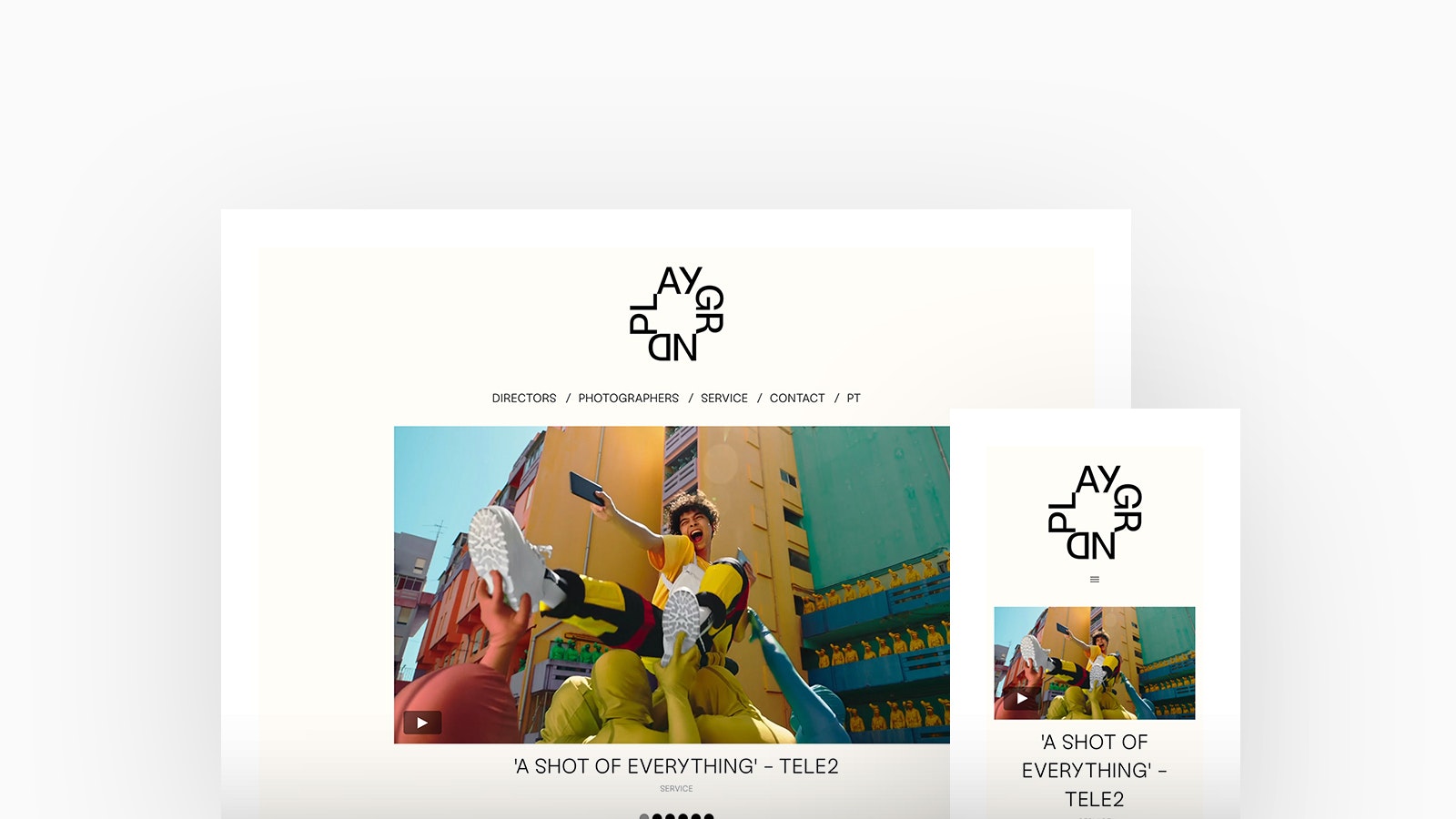Viewport: 1456px width, 819px height.
Task: Click the Playground logo in mobile preview
Action: [x=1095, y=512]
